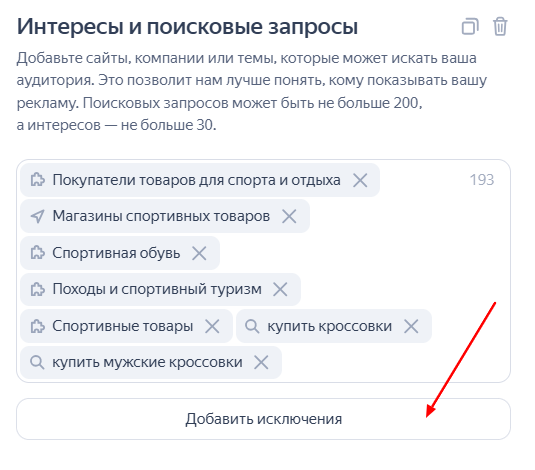Remove "Походы и спортивный туризм" tag
This screenshot has width=535, height=470.
(280, 289)
